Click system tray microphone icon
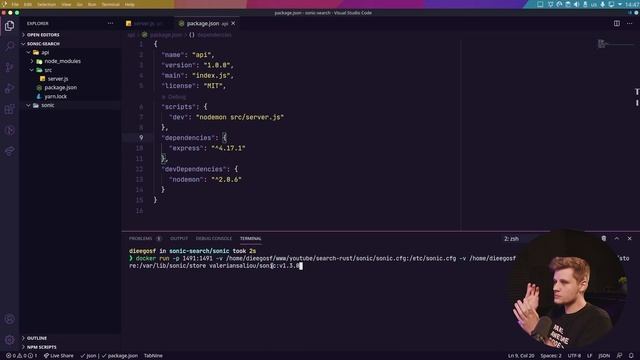 coord(602,4)
